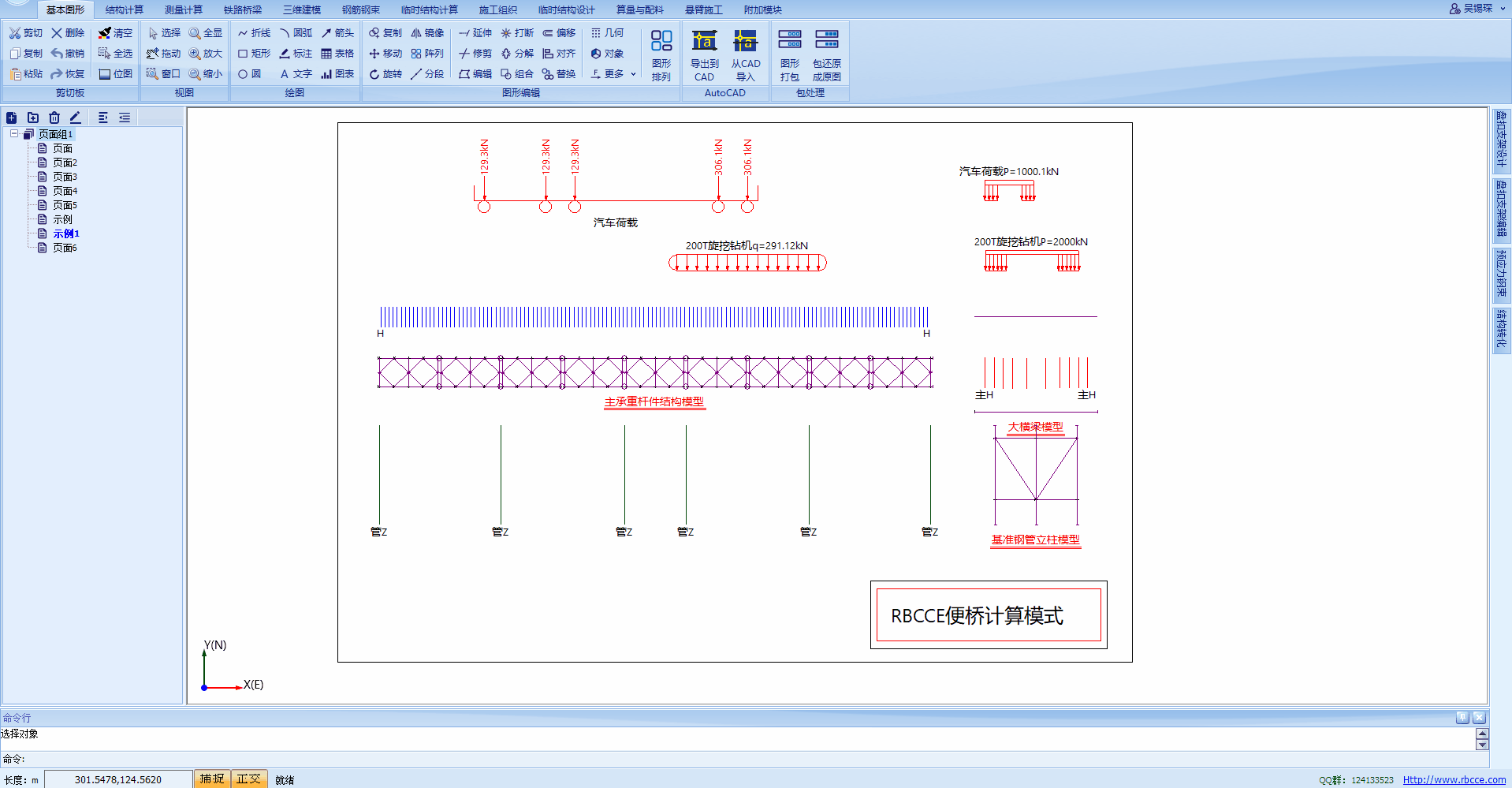Click the 从CAD导入 import icon
Viewport: 1512px width, 788px height.
[x=745, y=54]
